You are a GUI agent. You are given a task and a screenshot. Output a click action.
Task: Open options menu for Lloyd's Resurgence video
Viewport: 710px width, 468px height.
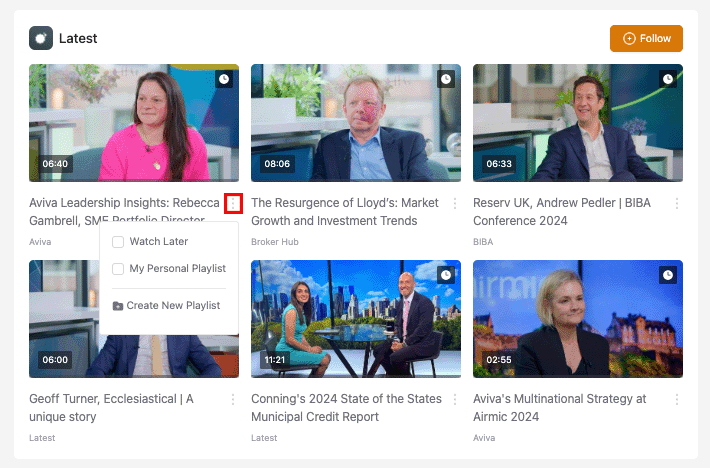click(x=455, y=203)
